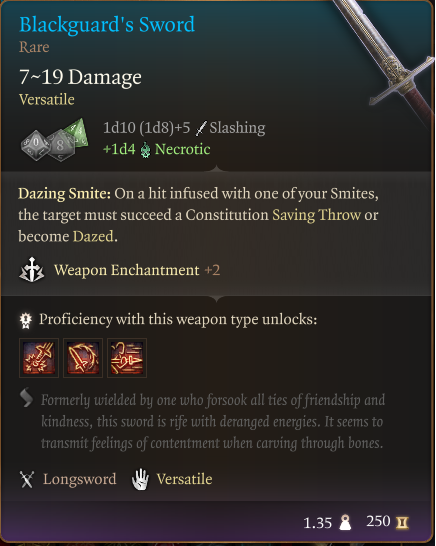Click the gold coin icon next to 250

[x=402, y=522]
